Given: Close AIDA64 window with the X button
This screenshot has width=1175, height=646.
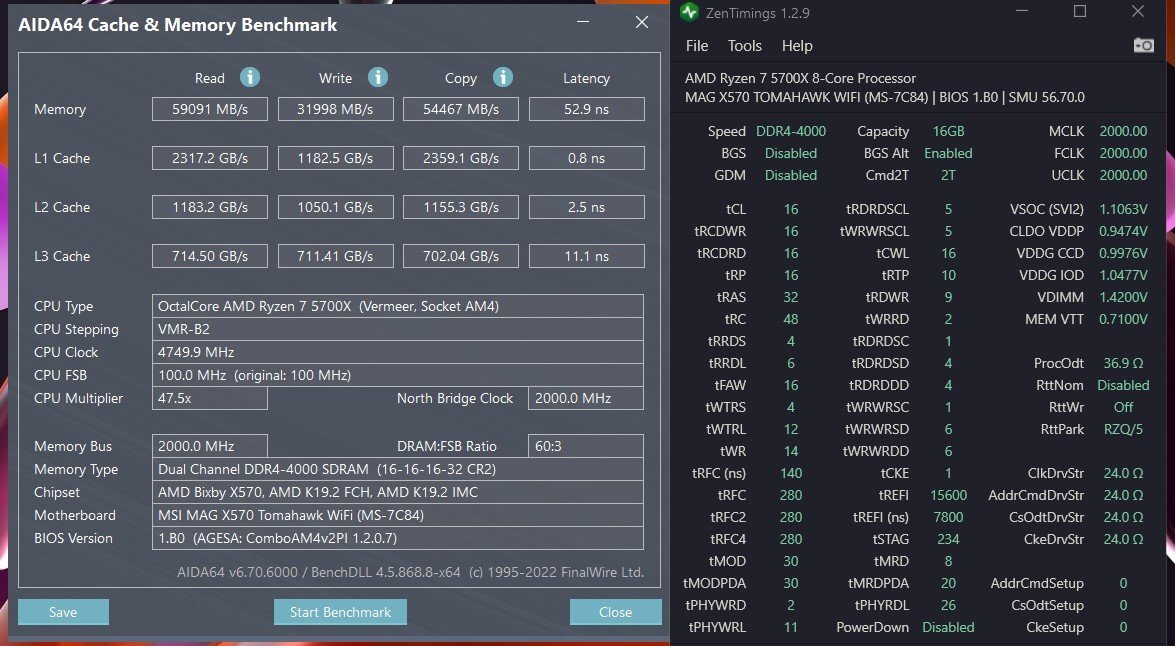Looking at the screenshot, I should coord(641,22).
